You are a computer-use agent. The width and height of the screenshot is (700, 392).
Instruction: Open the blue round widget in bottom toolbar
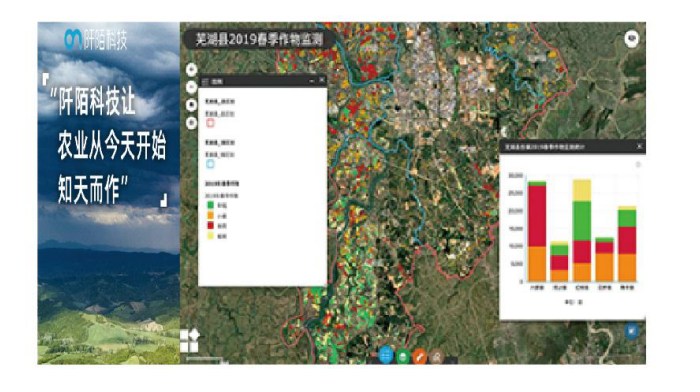[x=386, y=356]
